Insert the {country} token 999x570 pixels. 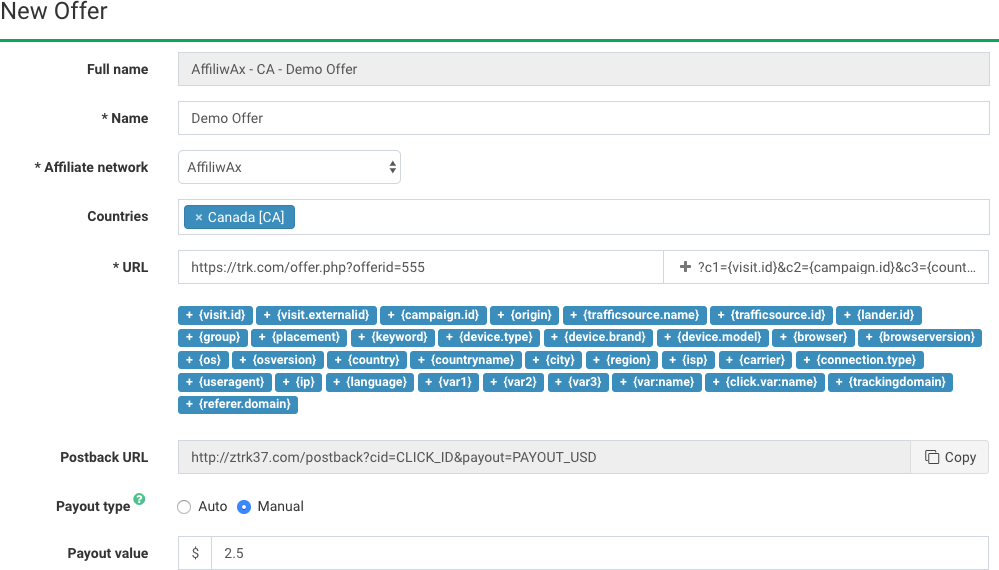(x=367, y=360)
